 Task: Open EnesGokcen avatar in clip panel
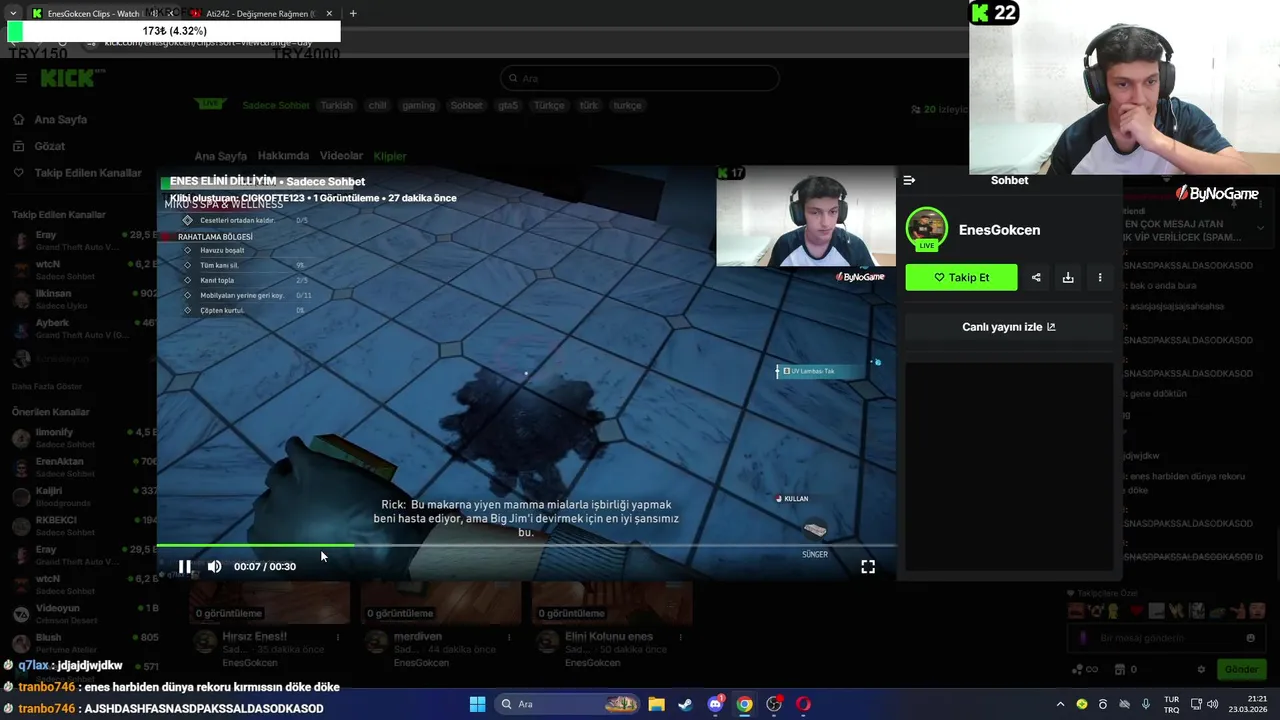coord(927,229)
